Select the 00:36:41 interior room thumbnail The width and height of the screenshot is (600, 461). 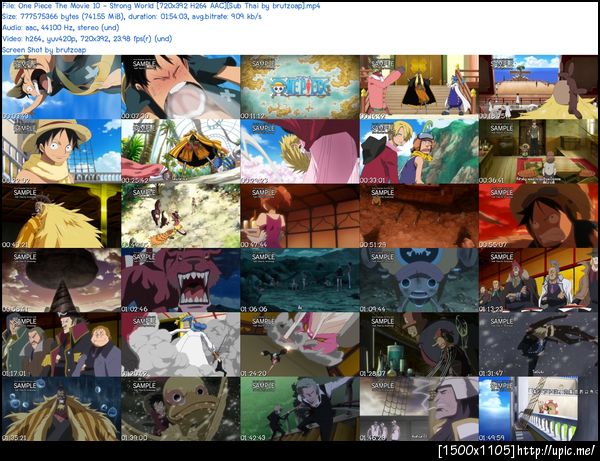pyautogui.click(x=538, y=151)
